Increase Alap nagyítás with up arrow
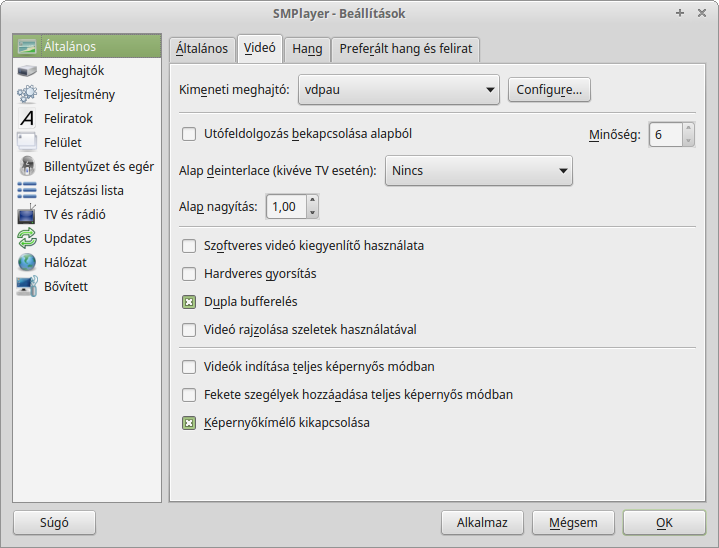 point(312,200)
